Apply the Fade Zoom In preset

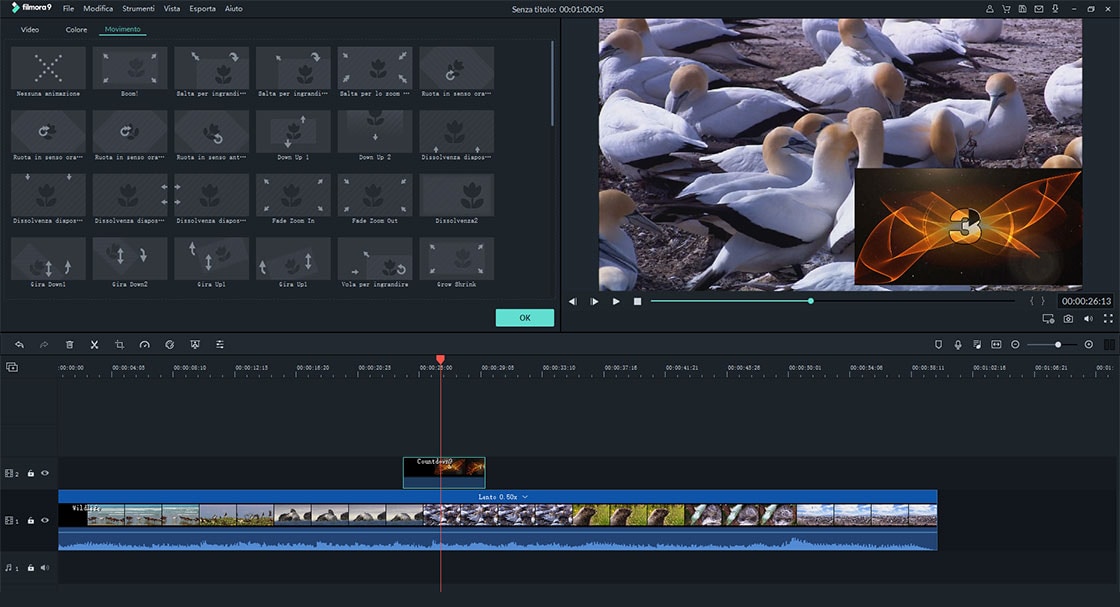pyautogui.click(x=294, y=199)
